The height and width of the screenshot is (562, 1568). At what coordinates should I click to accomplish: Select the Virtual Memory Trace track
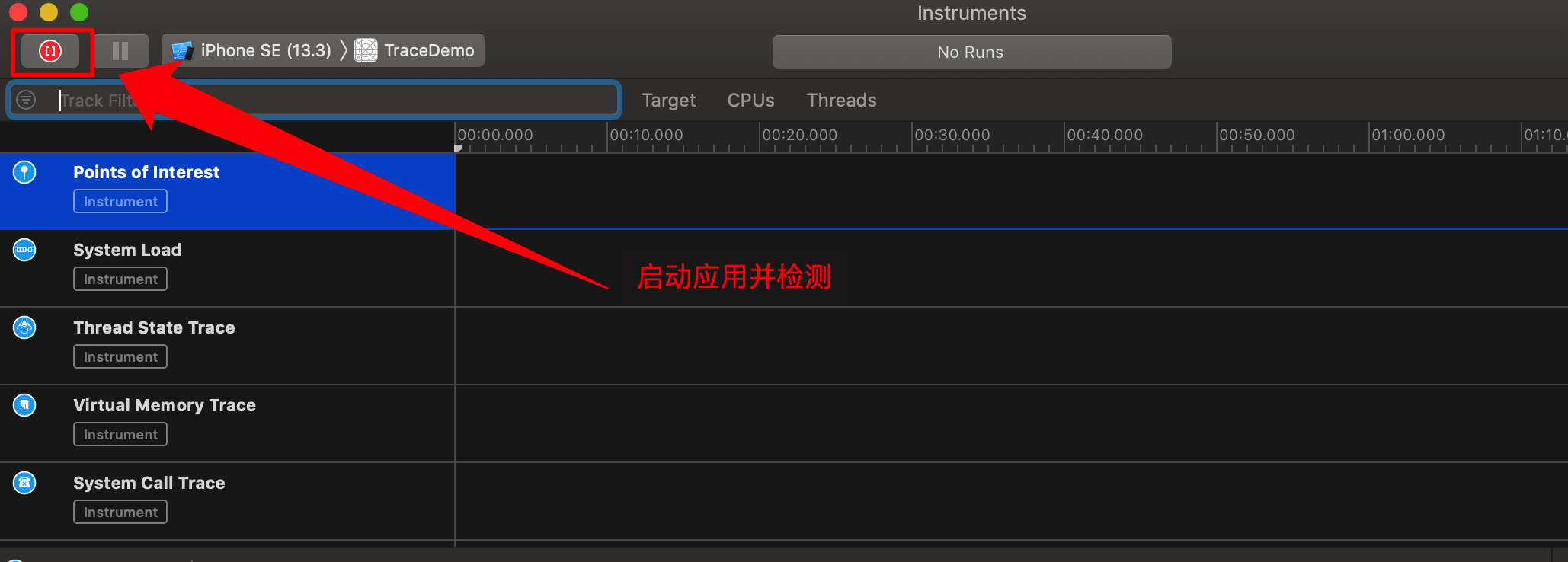[x=227, y=423]
